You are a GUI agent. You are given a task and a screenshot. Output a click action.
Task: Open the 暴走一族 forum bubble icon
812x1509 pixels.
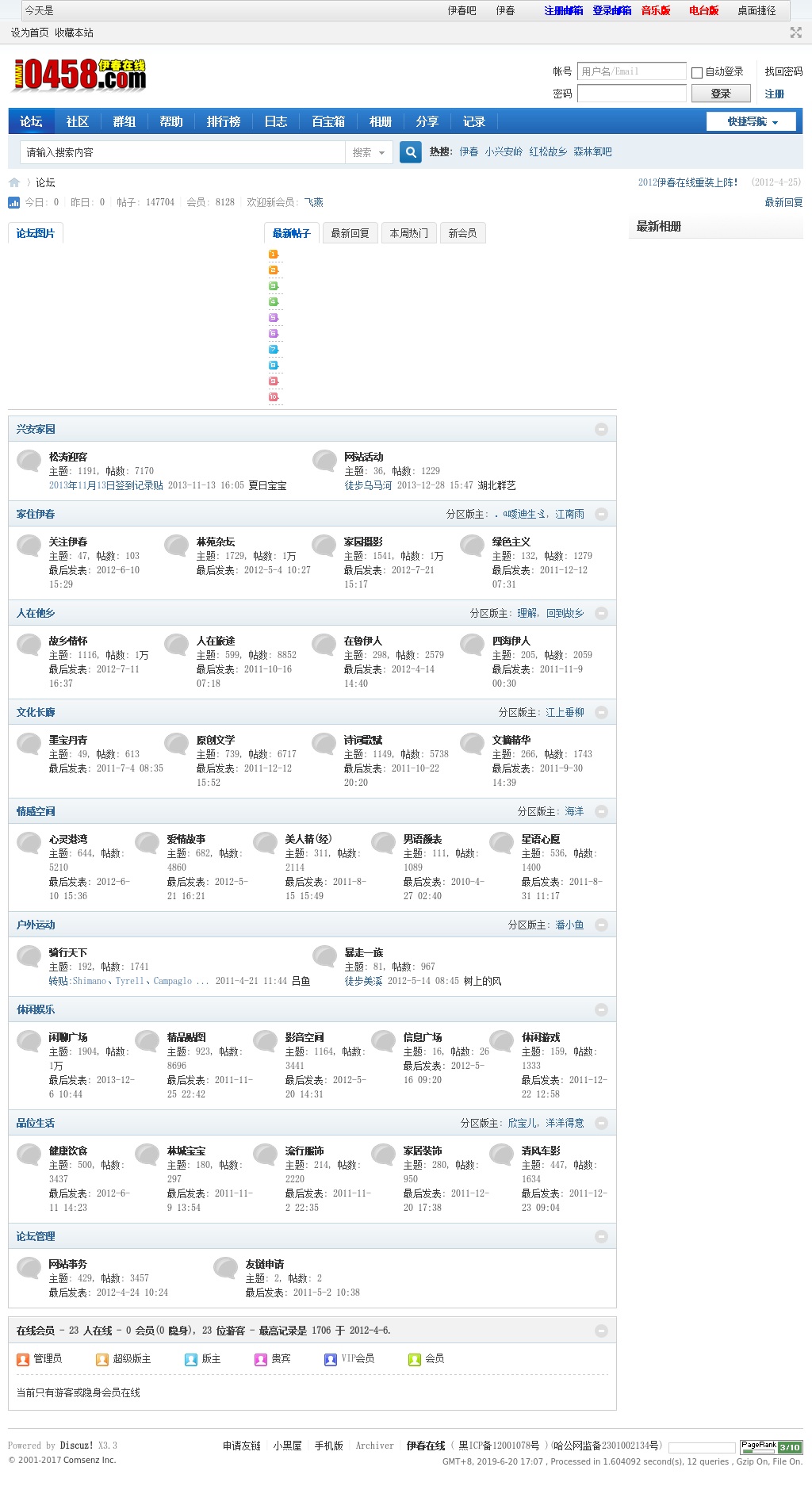pyautogui.click(x=324, y=956)
